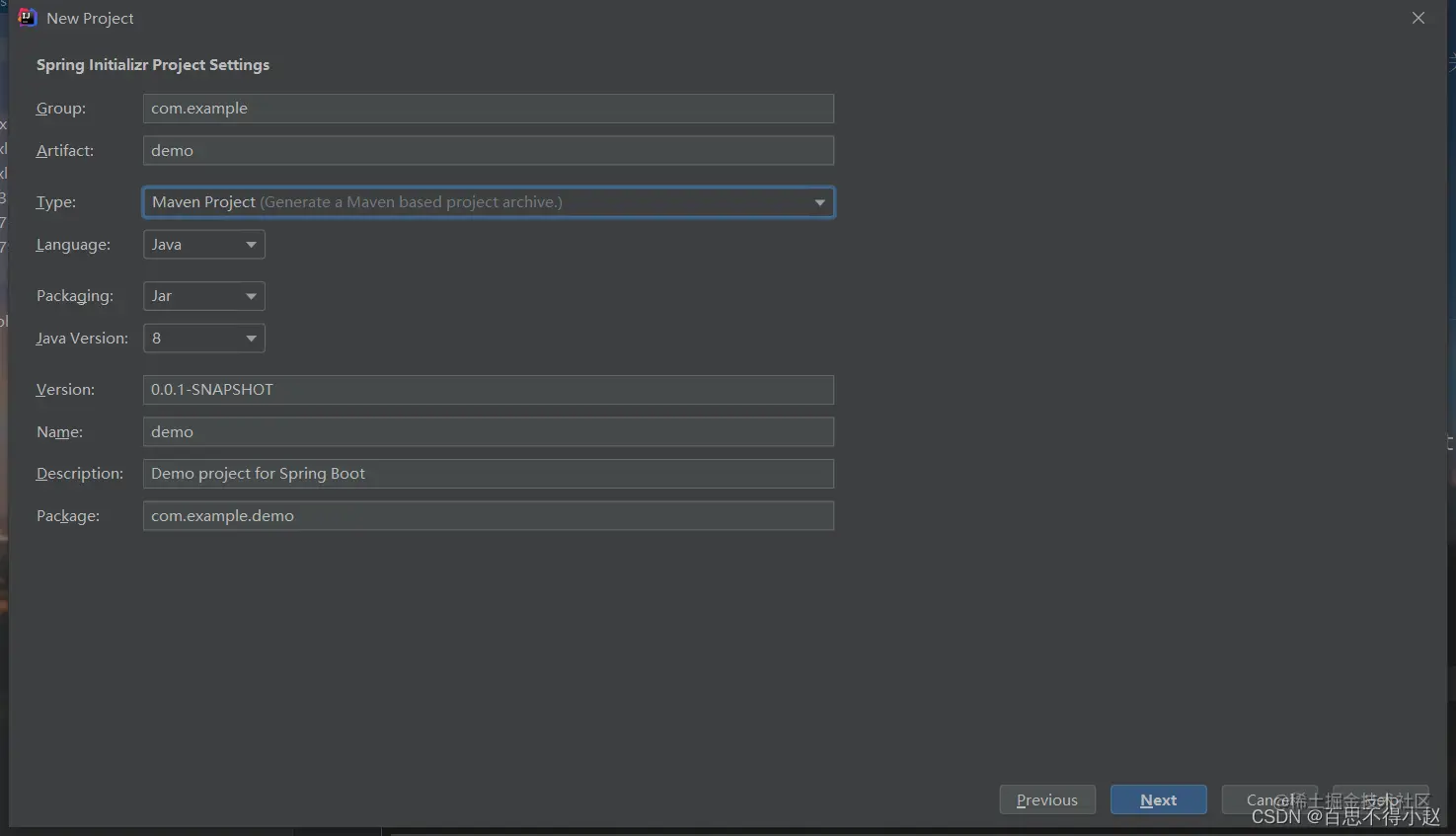The width and height of the screenshot is (1456, 836).
Task: Edit the Description field
Action: pyautogui.click(x=489, y=474)
